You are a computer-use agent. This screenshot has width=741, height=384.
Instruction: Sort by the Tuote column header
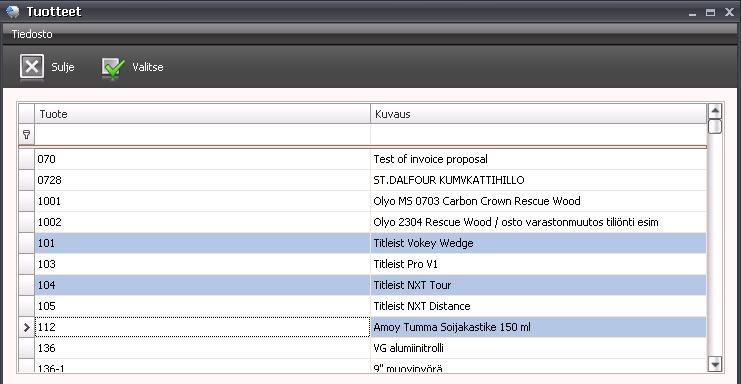(x=202, y=114)
